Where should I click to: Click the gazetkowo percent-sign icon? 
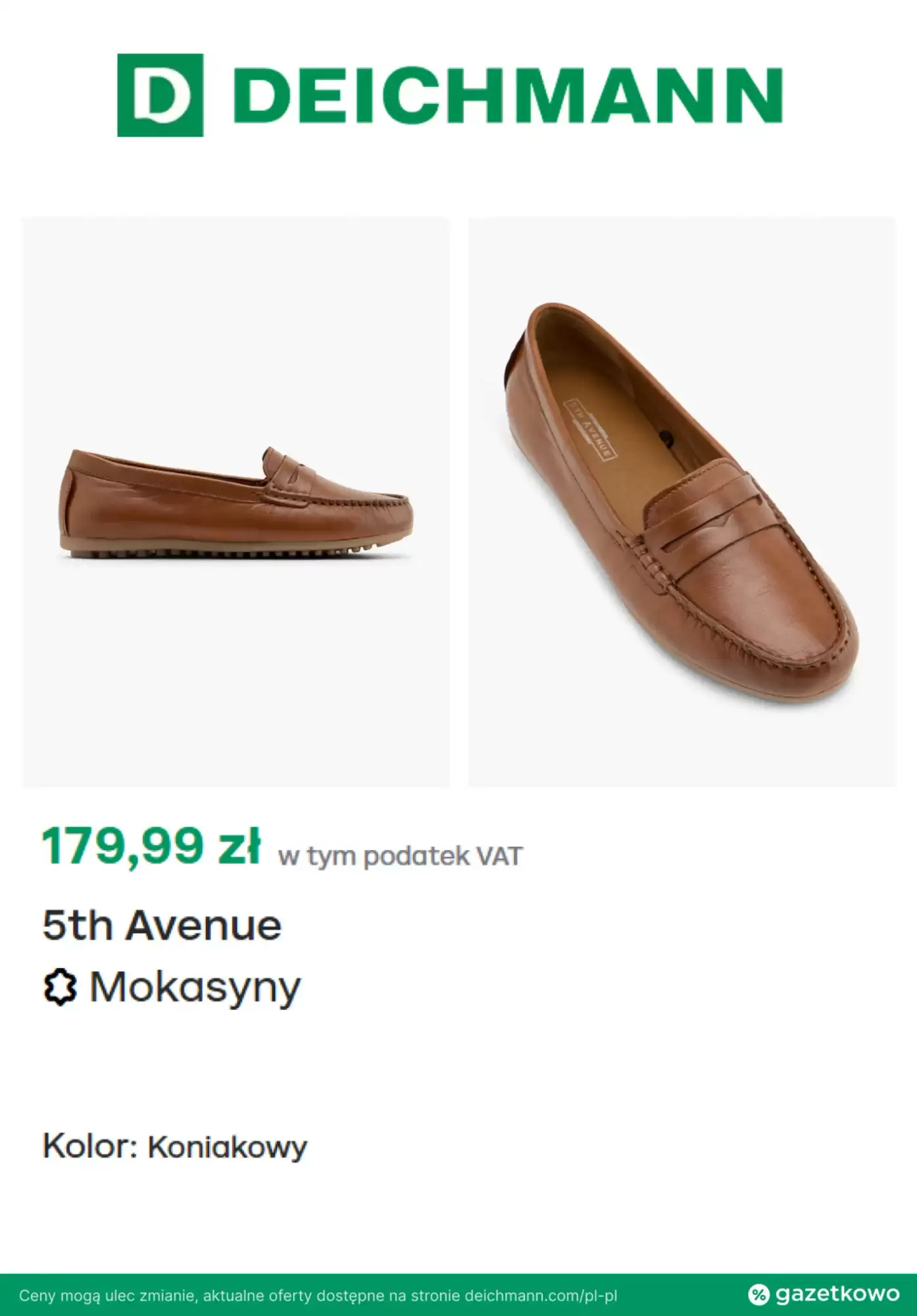(758, 1294)
